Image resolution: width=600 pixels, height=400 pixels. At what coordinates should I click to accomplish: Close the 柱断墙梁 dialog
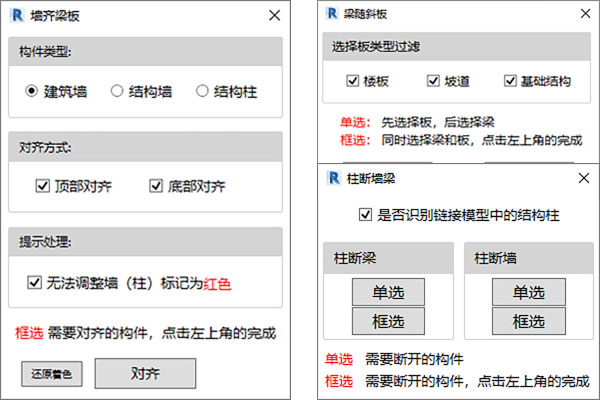point(582,179)
